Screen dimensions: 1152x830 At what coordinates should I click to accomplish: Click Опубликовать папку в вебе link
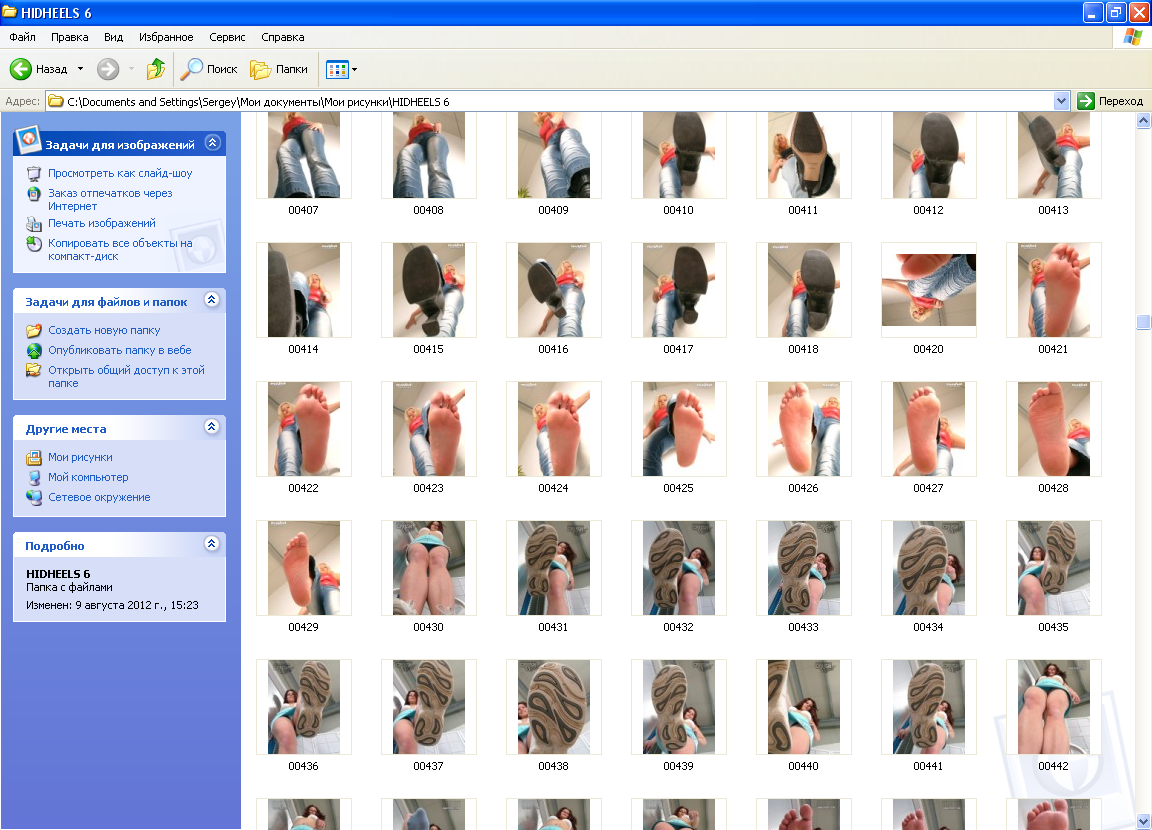(x=120, y=350)
